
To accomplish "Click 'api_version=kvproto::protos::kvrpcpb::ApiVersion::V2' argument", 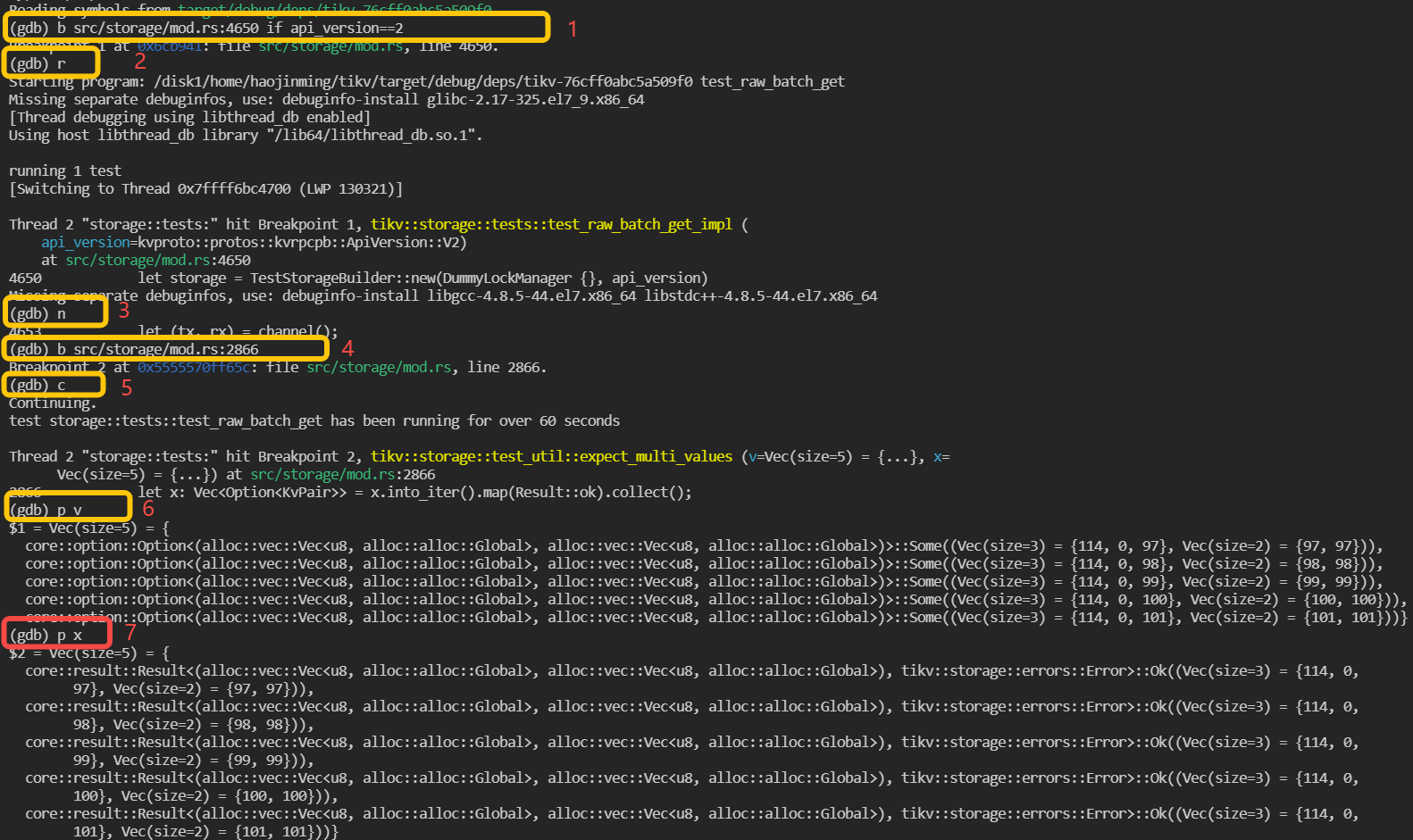I will [x=254, y=242].
